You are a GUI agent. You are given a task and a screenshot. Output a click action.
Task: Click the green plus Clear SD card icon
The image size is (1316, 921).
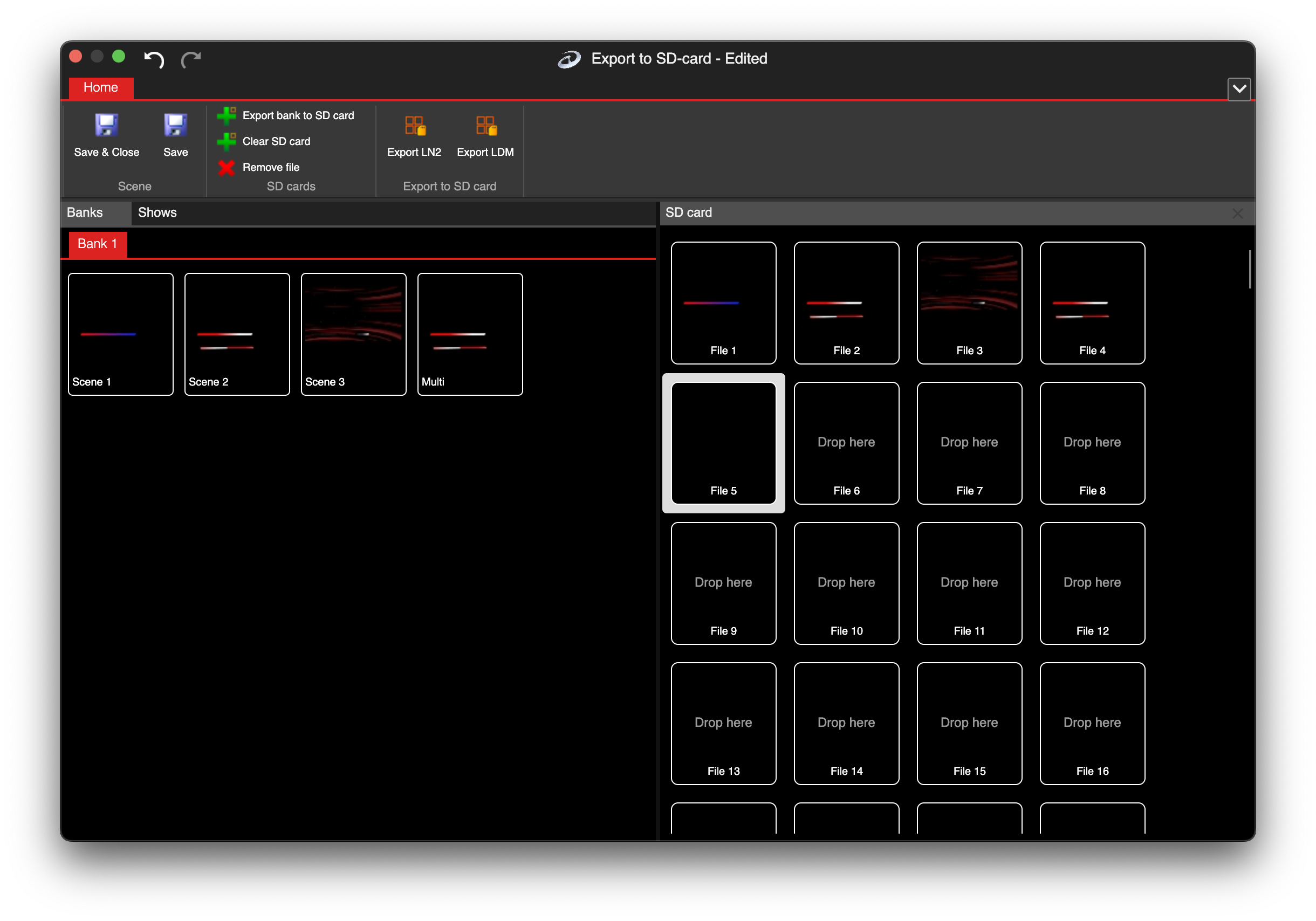[x=227, y=141]
